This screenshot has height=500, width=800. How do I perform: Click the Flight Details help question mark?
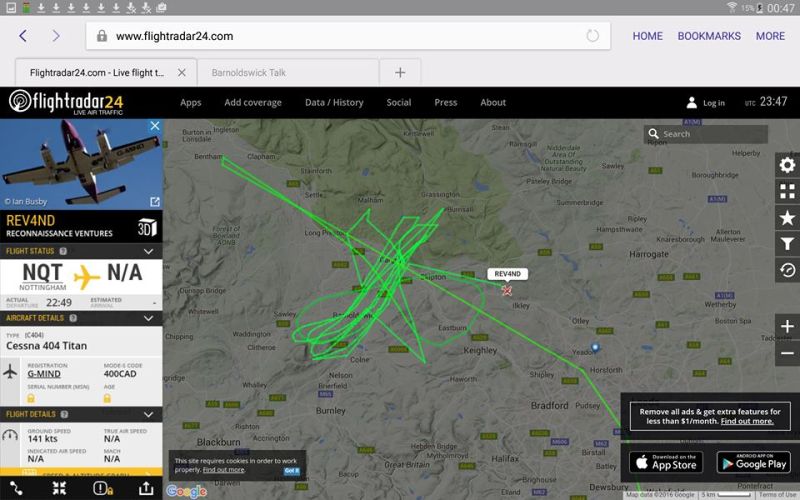(64, 414)
